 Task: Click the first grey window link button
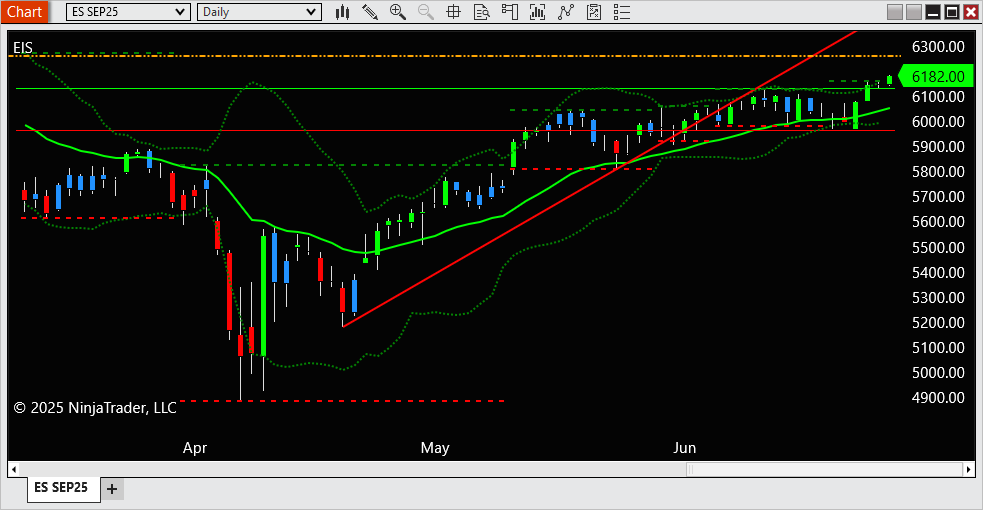point(895,12)
